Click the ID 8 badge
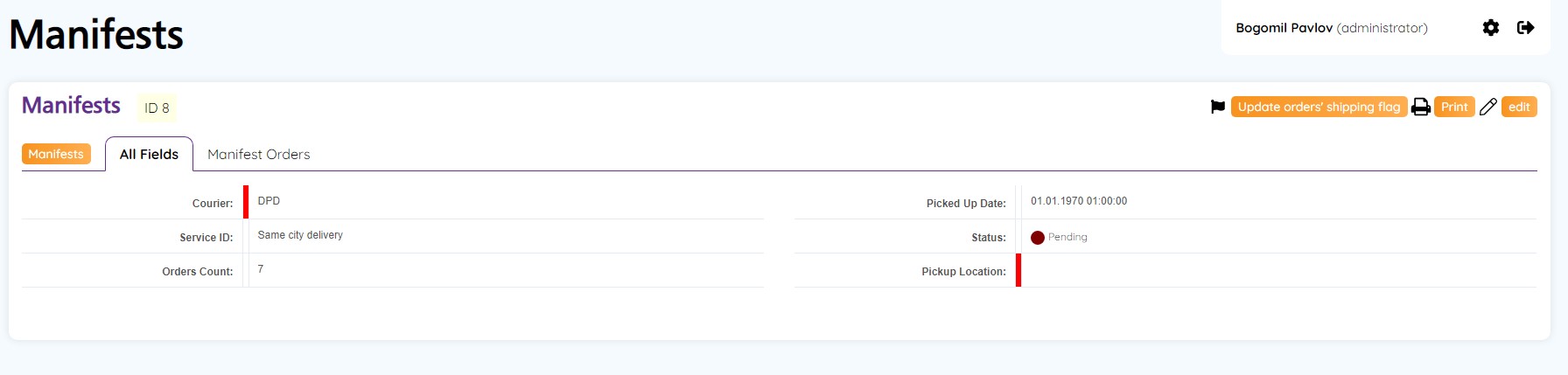 click(x=157, y=108)
